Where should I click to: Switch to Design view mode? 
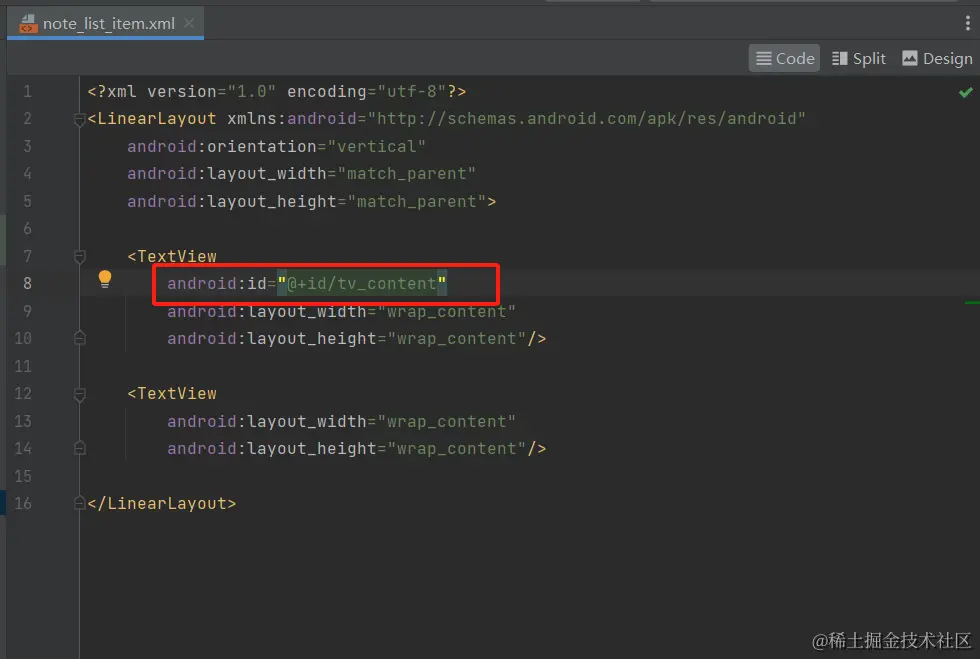pos(937,58)
